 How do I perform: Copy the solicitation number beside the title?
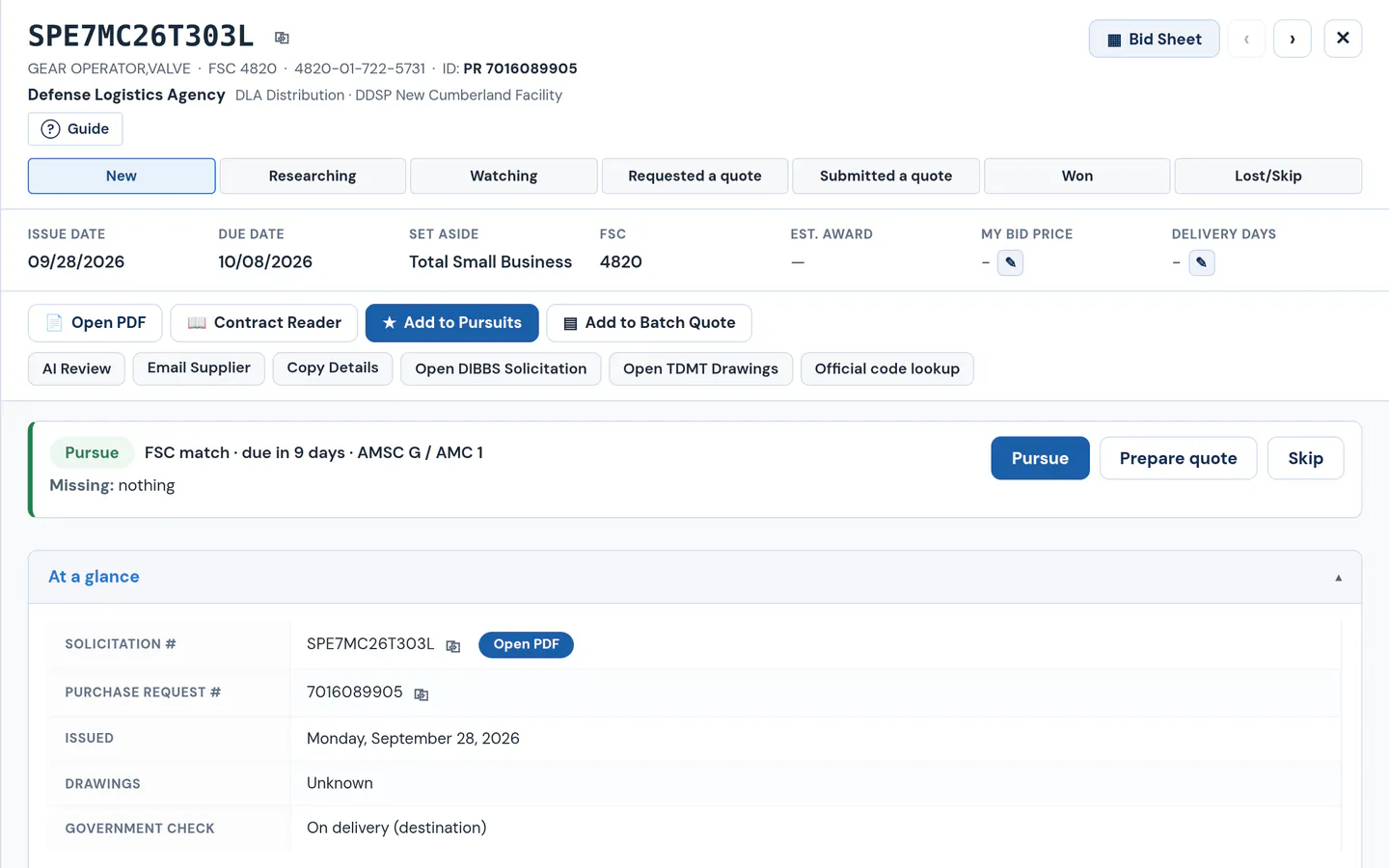(x=282, y=38)
